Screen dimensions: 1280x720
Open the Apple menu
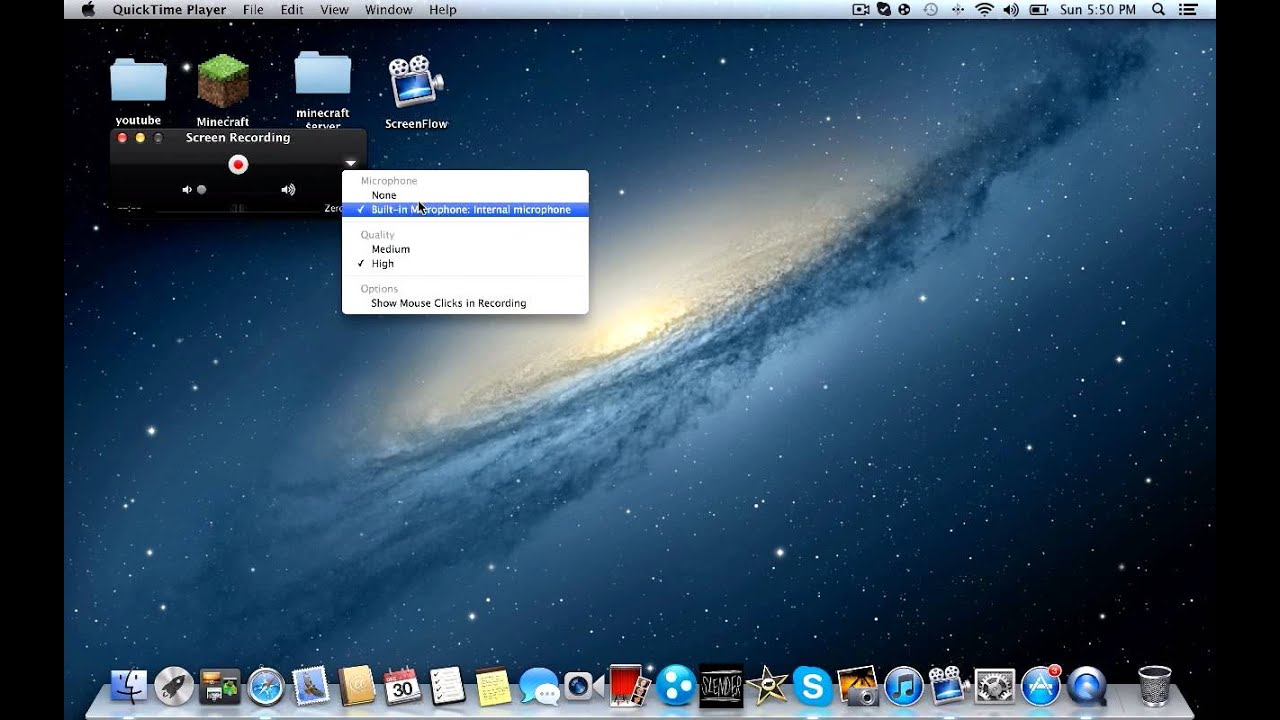(x=87, y=10)
